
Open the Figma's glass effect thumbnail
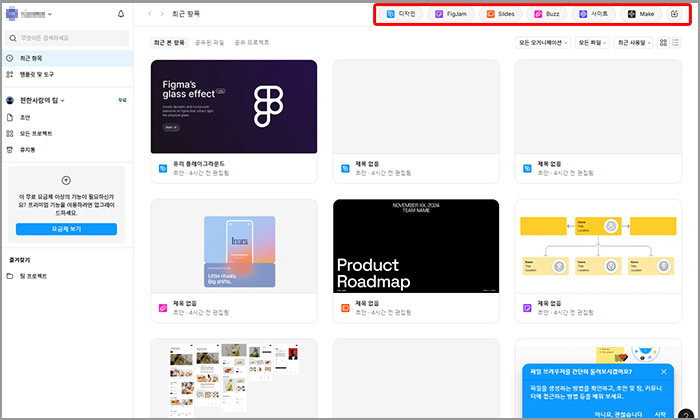pos(234,107)
